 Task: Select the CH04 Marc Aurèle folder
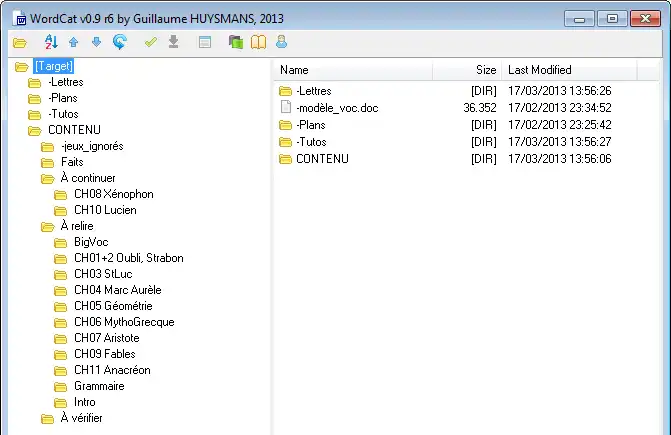pos(118,290)
